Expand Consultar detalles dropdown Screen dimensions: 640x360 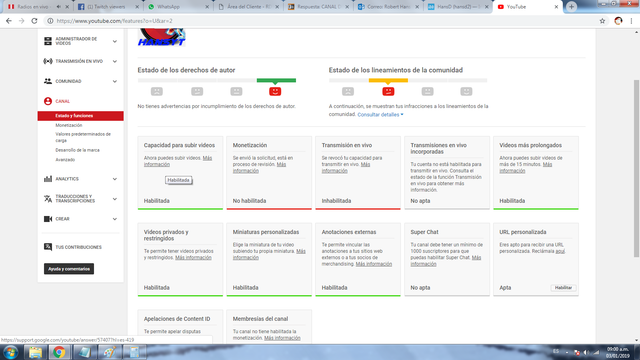[x=380, y=115]
